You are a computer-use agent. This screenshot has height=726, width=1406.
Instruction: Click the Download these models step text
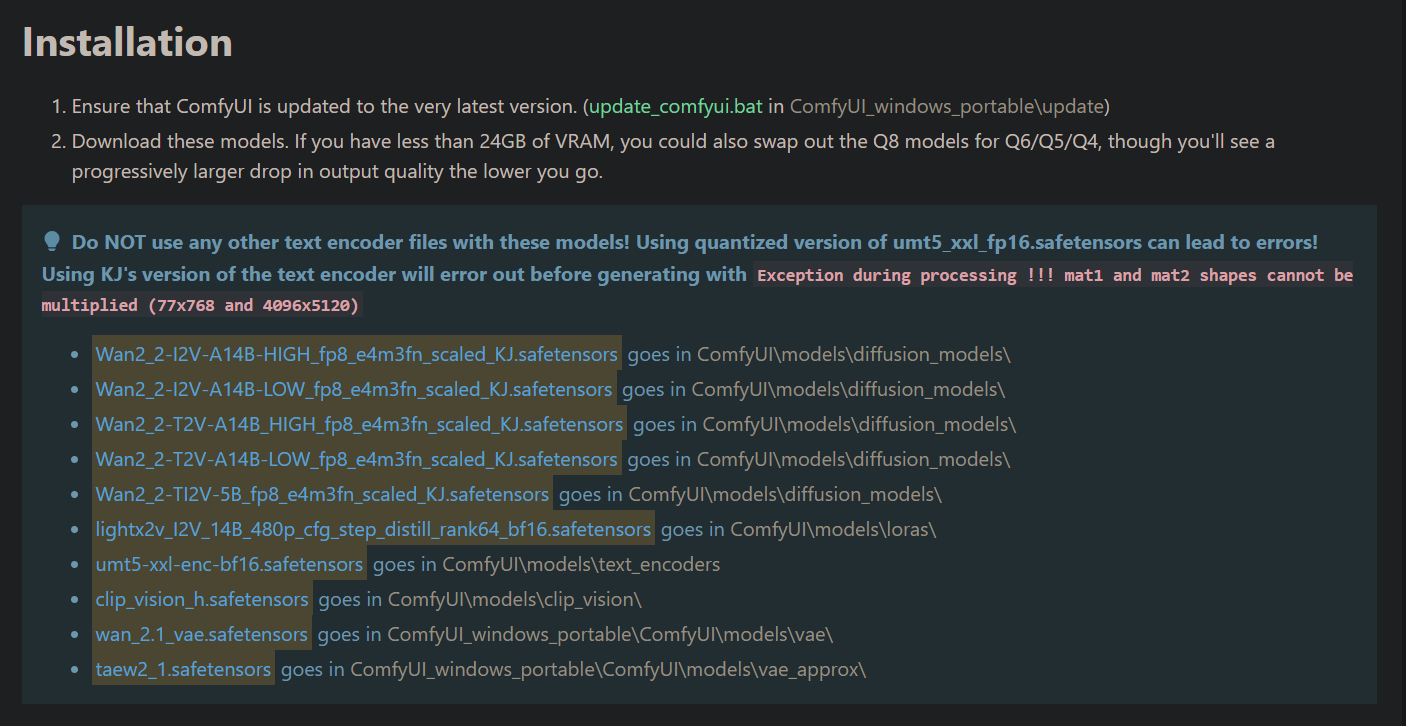pyautogui.click(x=673, y=156)
